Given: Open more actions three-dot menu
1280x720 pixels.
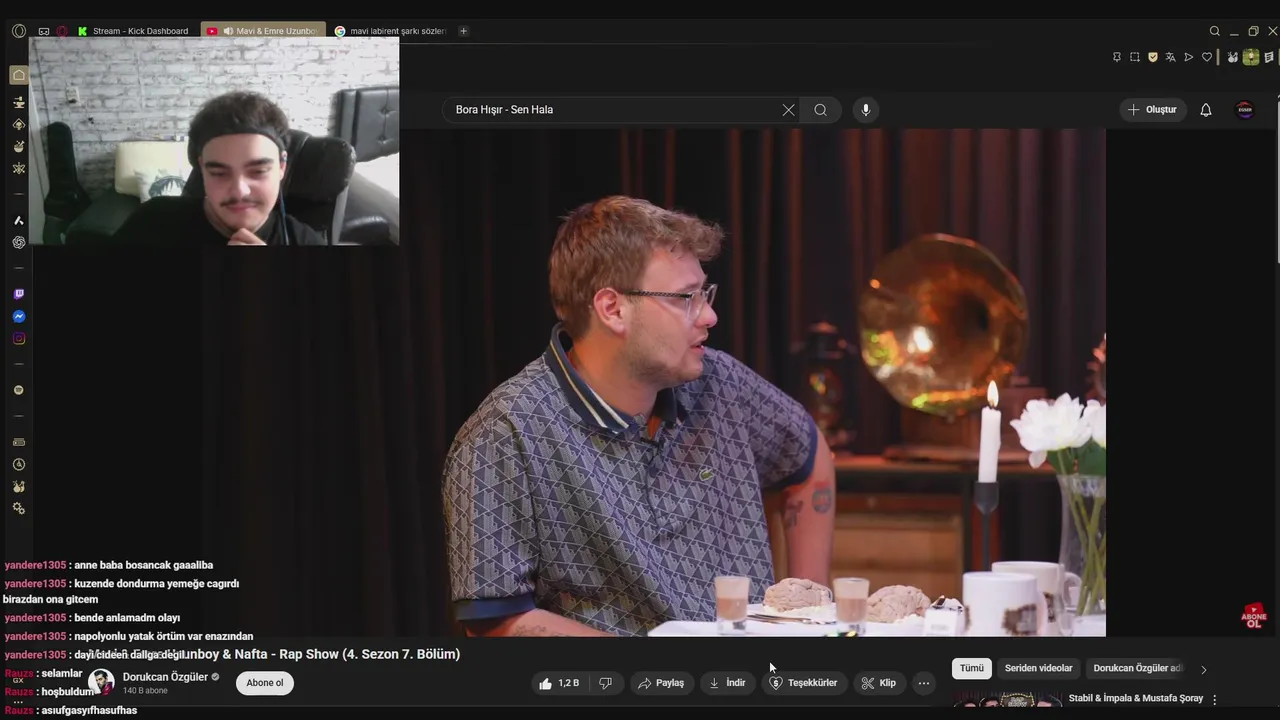Looking at the screenshot, I should pyautogui.click(x=924, y=683).
